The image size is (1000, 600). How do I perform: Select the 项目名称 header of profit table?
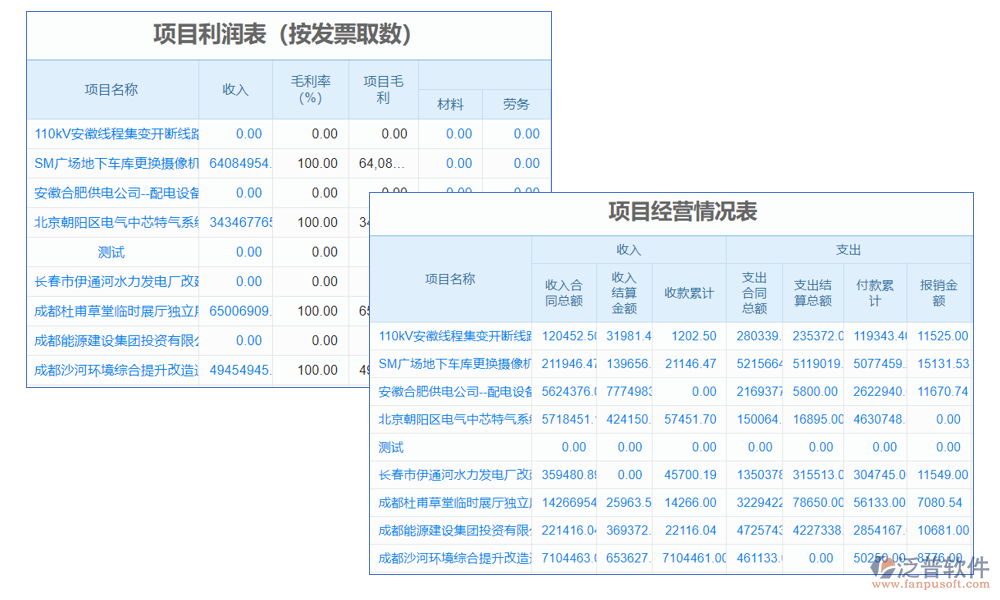click(x=111, y=89)
